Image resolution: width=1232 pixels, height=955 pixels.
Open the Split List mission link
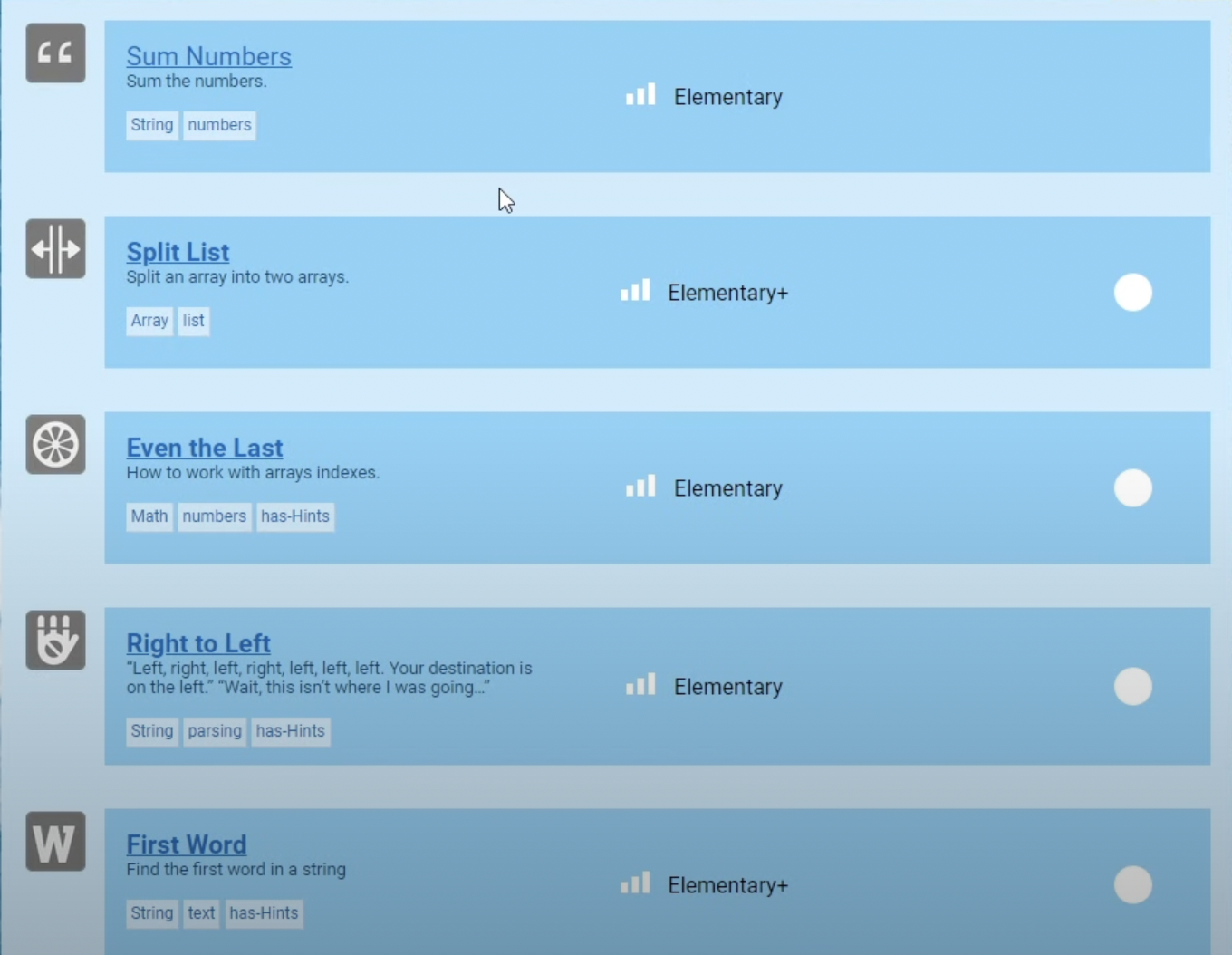pos(178,252)
